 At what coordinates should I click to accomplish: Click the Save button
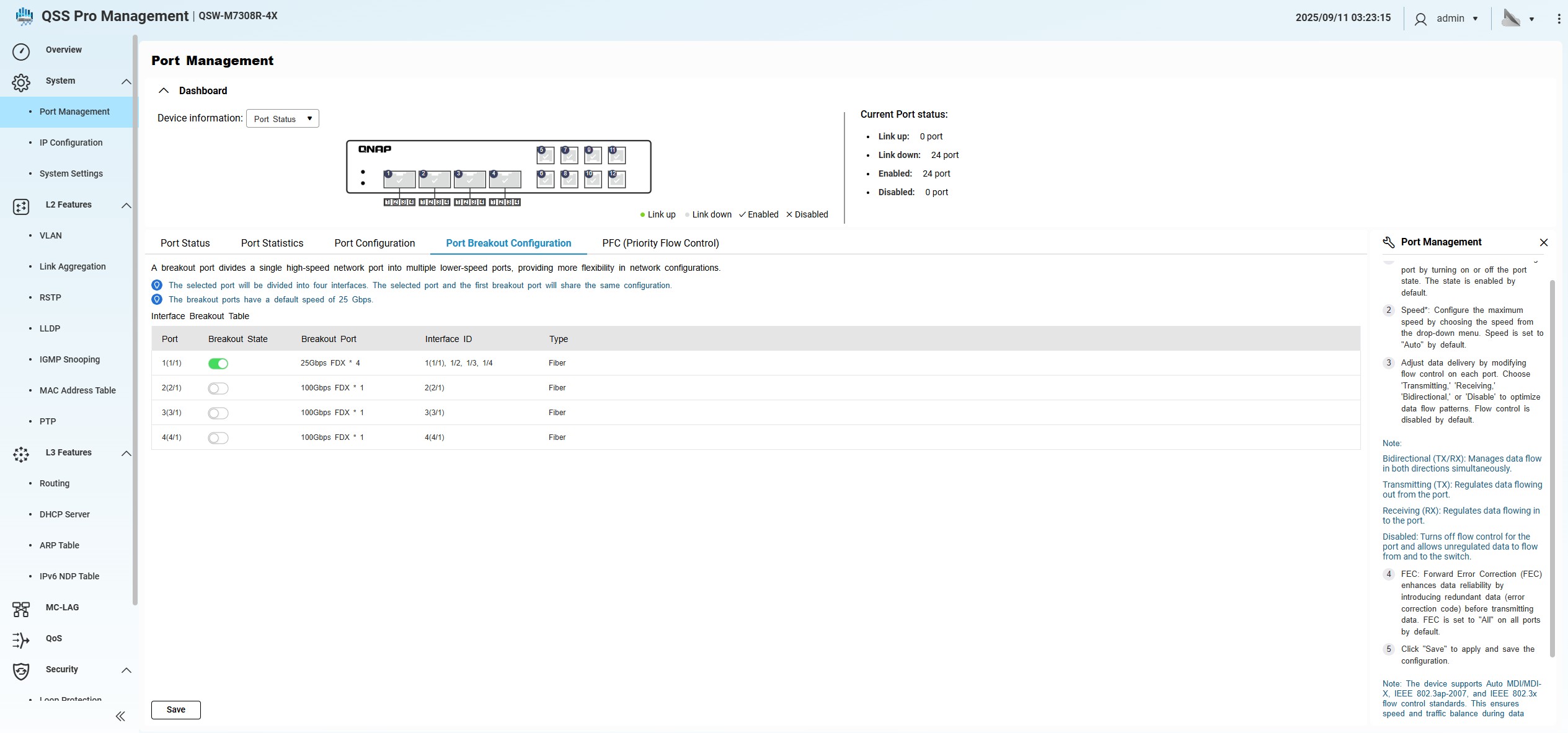click(x=176, y=709)
